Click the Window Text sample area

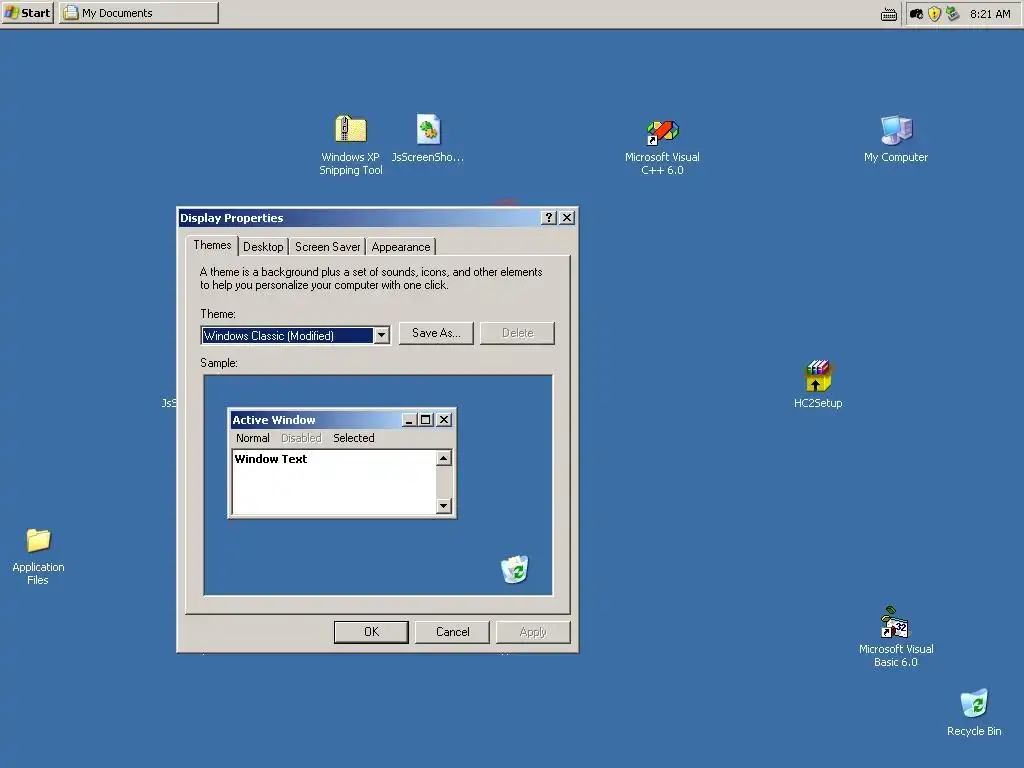[334, 482]
